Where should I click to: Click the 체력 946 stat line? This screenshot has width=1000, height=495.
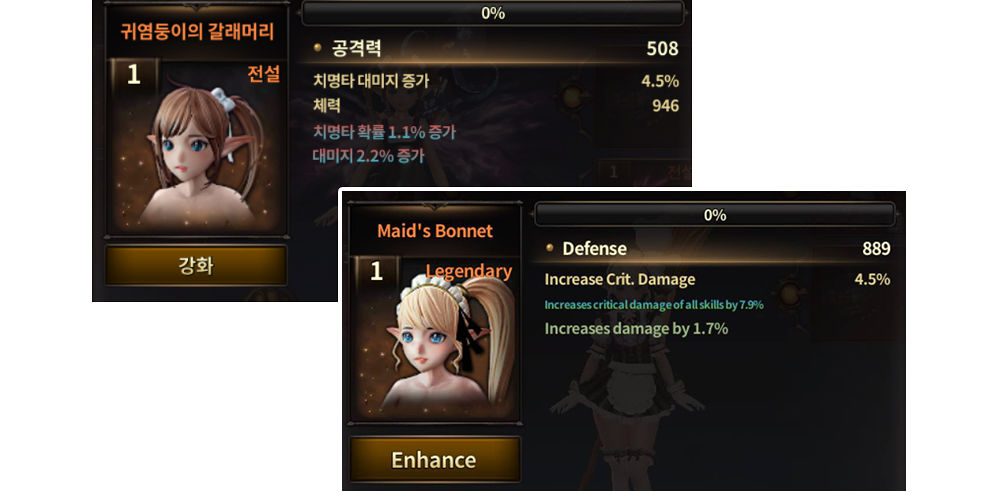tap(496, 105)
